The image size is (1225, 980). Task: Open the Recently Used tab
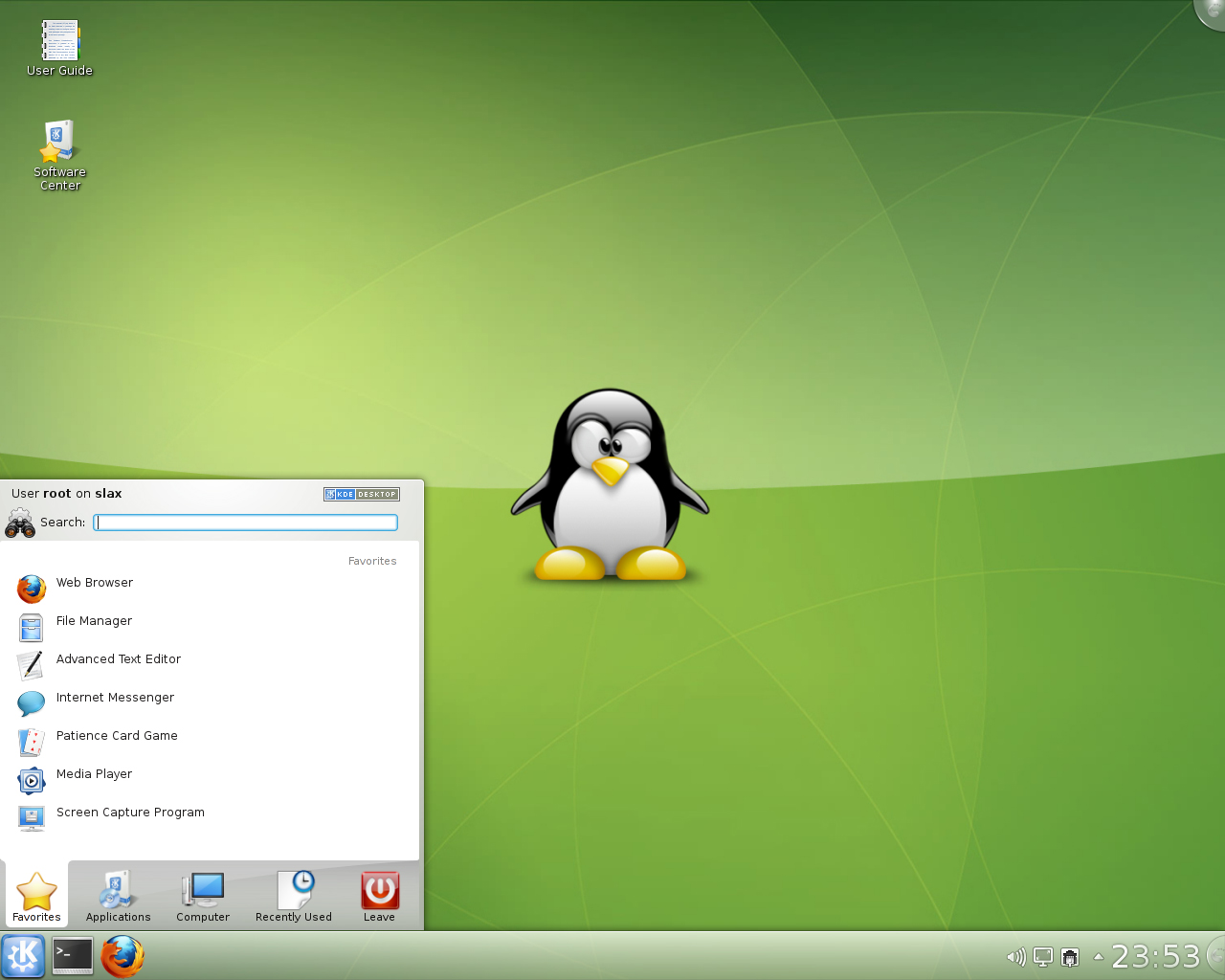(x=294, y=897)
